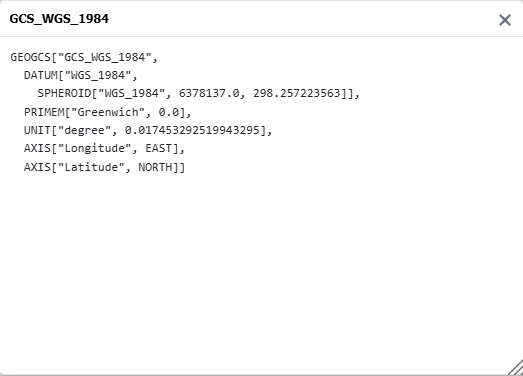Screen dimensions: 523x376
Task: Click the 0.017453292519943295 value
Action: tap(192, 130)
